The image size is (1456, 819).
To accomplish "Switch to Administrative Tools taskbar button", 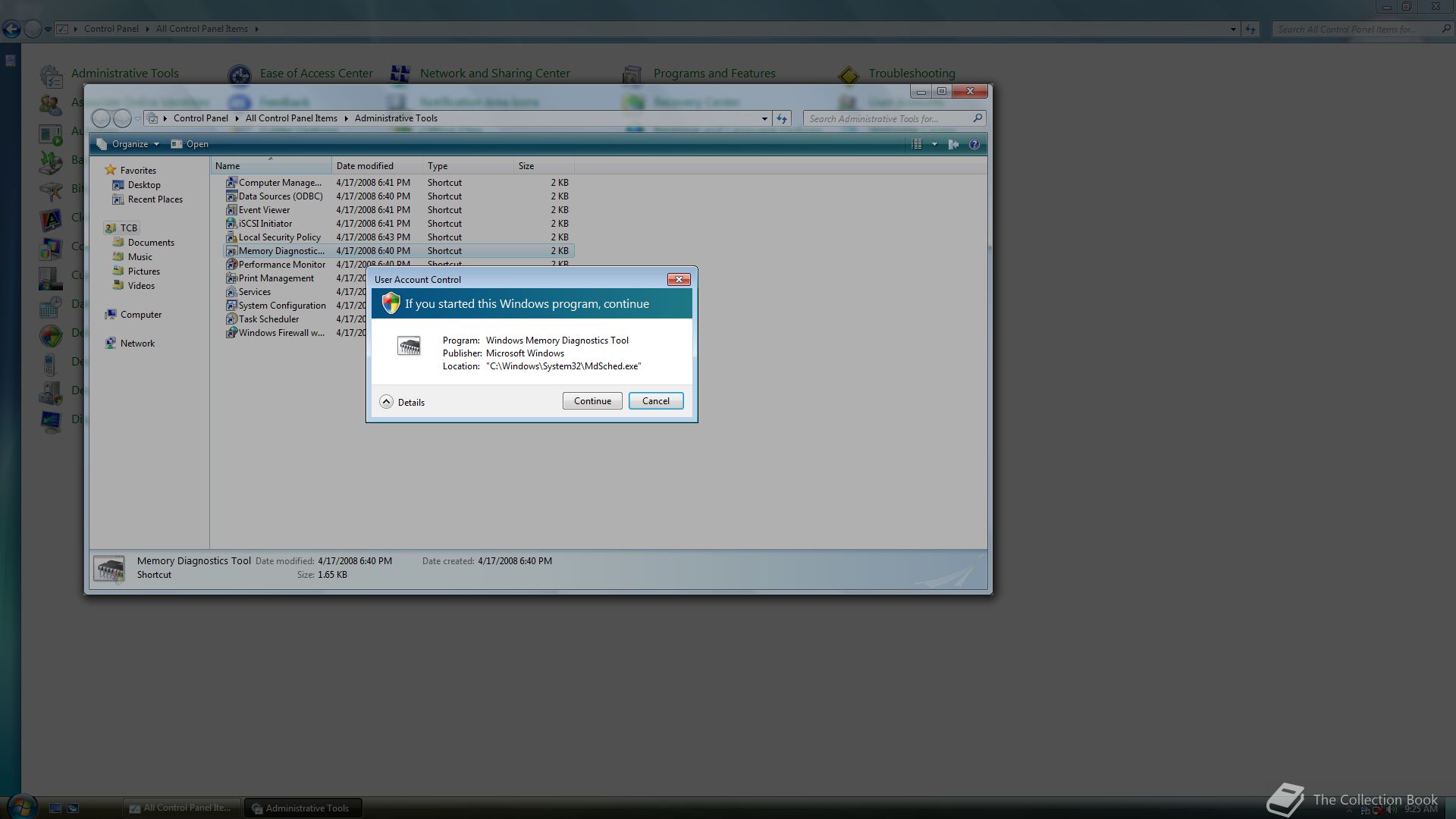I will pos(303,808).
